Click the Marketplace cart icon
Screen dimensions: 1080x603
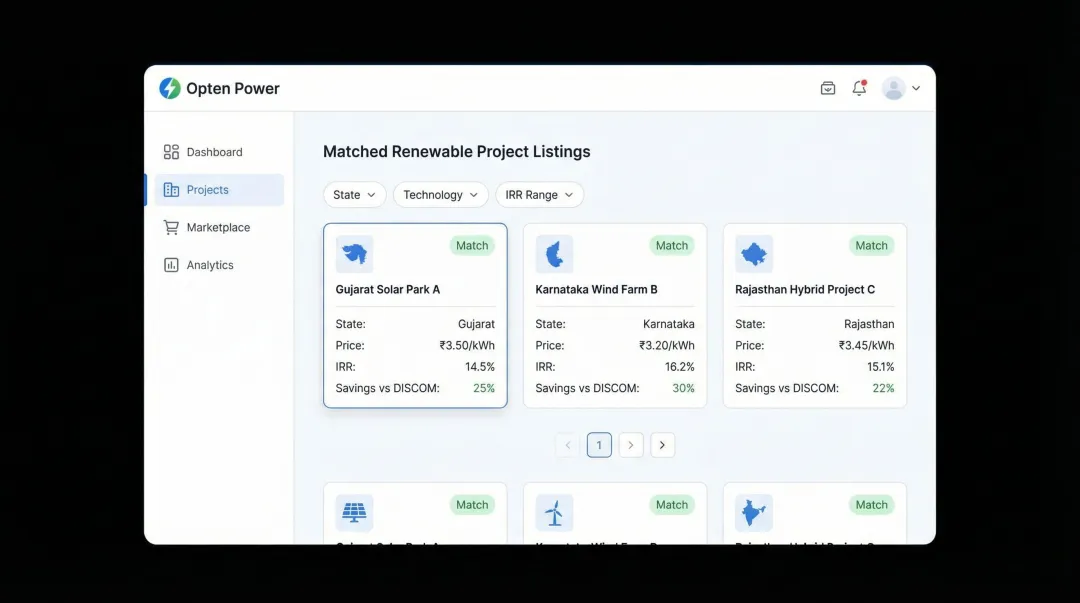click(168, 227)
